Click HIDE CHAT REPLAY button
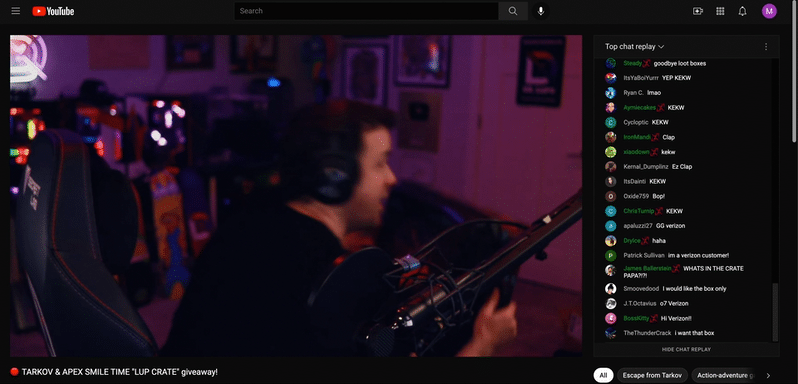The height and width of the screenshot is (384, 798). [686, 349]
